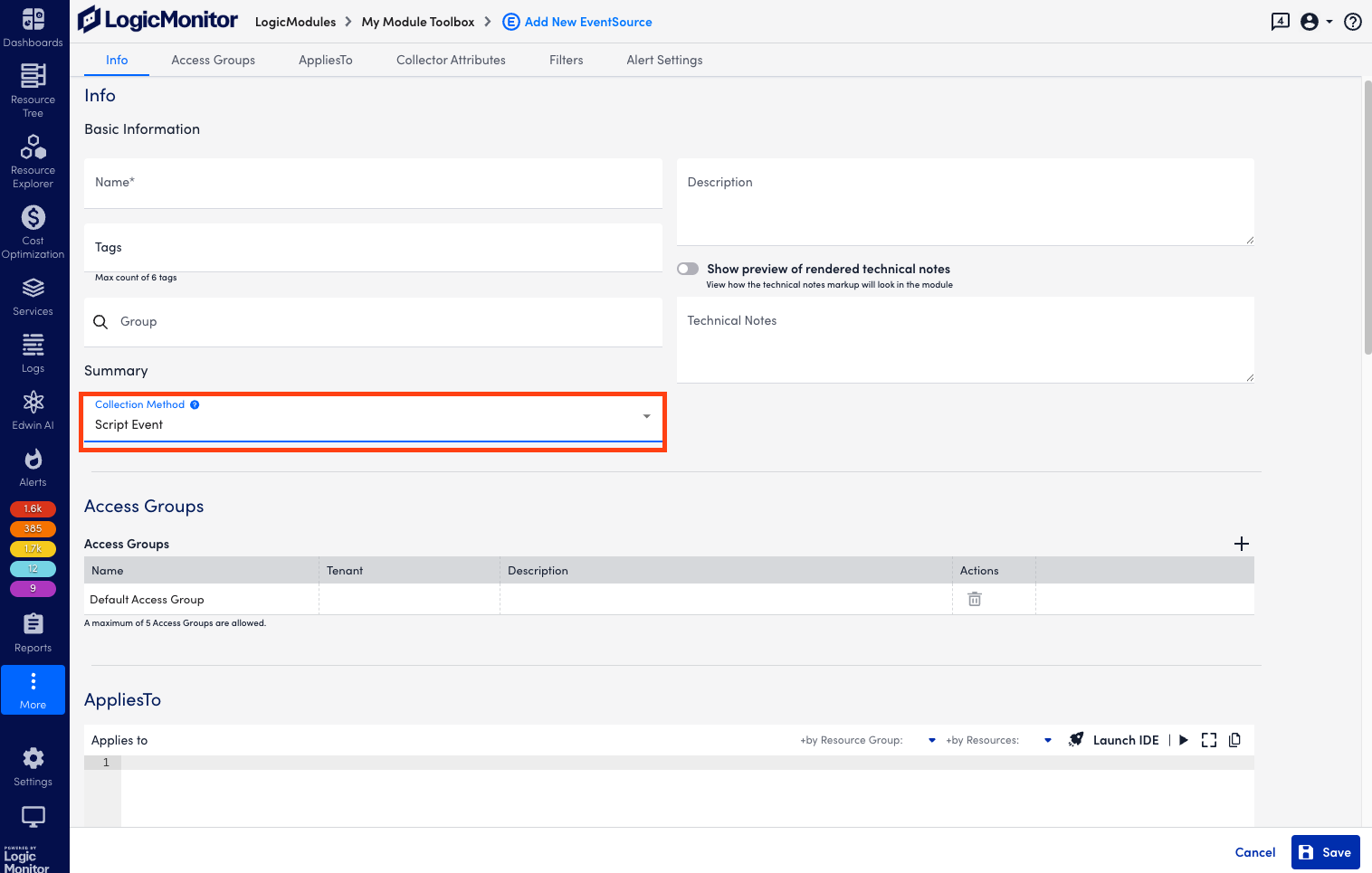Add a new Access Group with the plus icon

tap(1242, 544)
